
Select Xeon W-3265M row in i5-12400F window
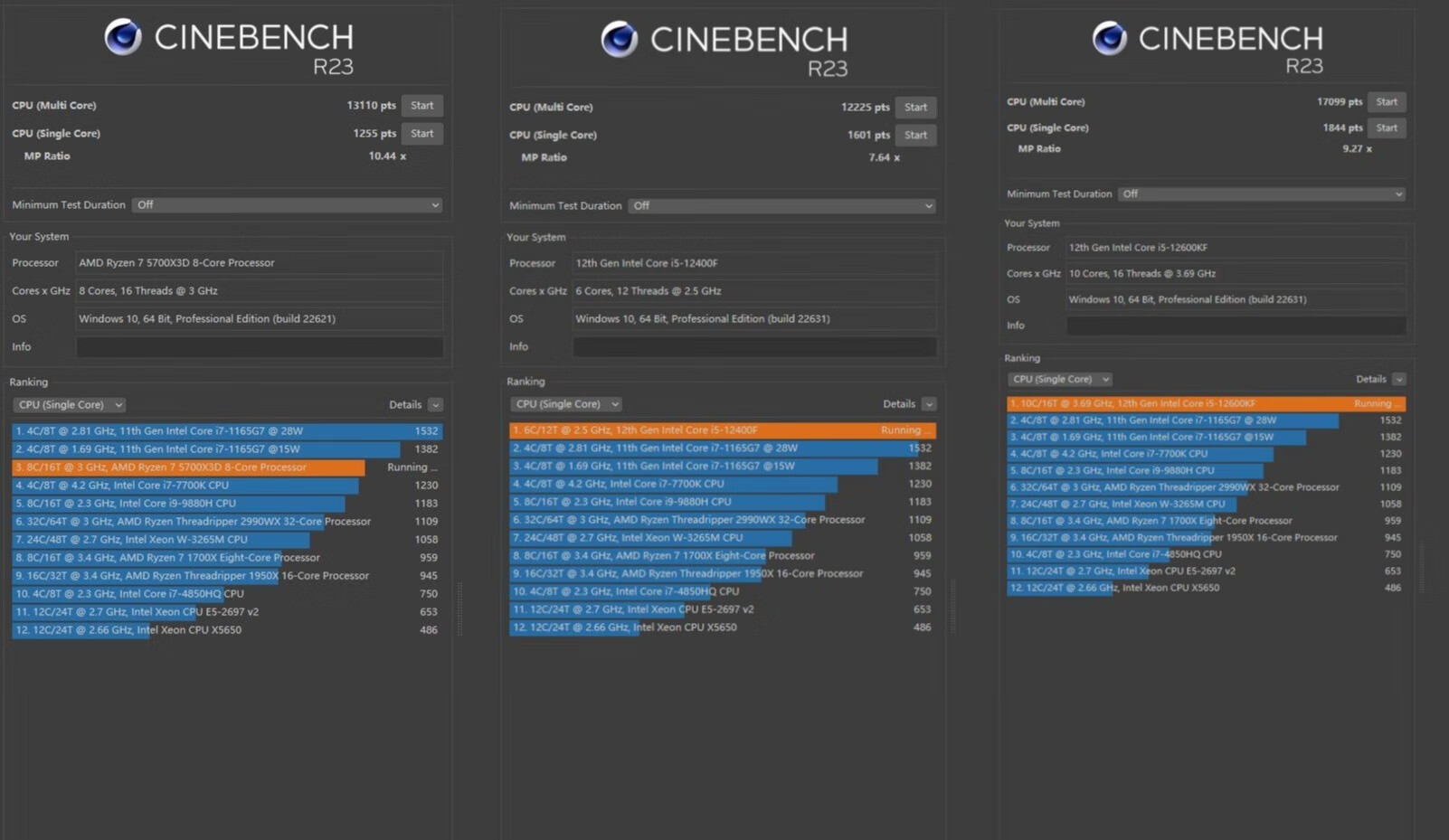pyautogui.click(x=723, y=538)
